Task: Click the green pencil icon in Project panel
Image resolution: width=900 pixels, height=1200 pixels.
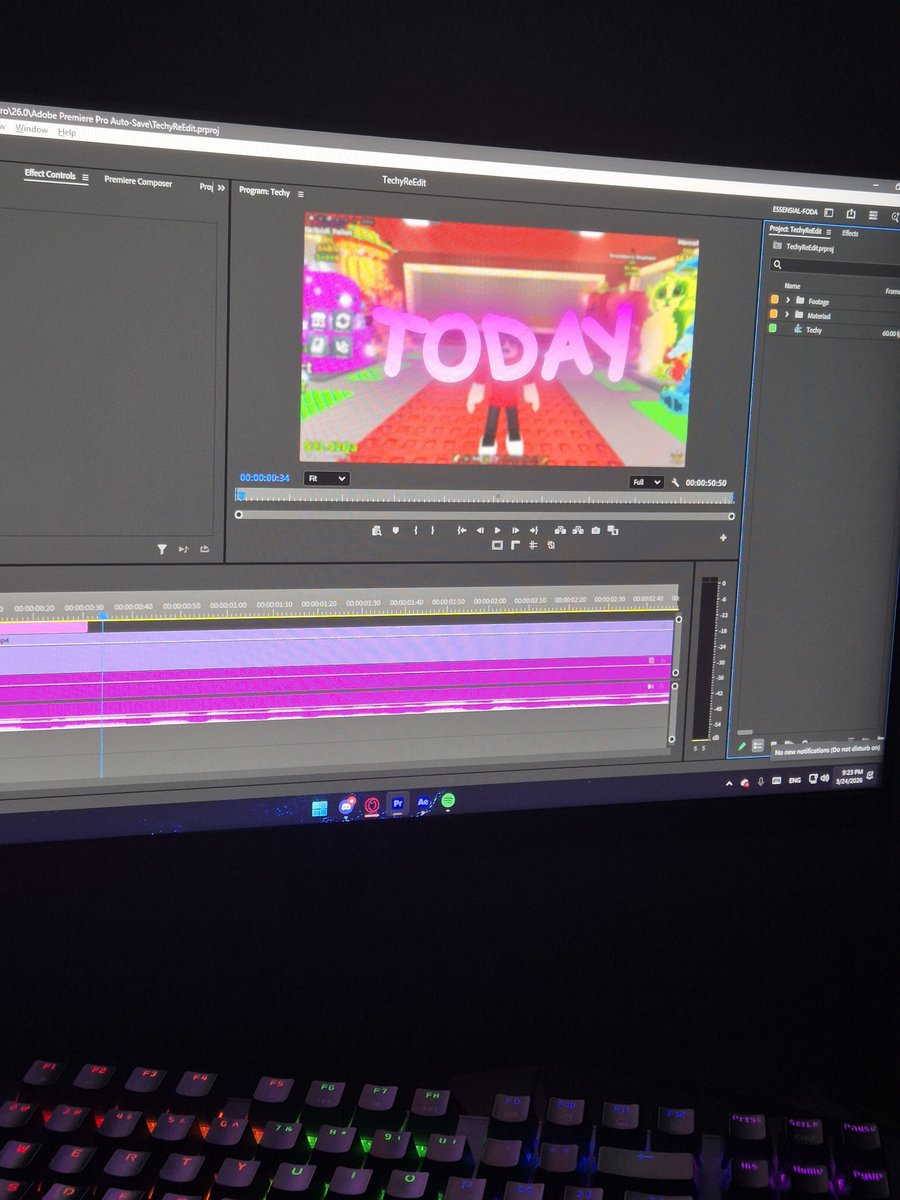Action: 742,745
